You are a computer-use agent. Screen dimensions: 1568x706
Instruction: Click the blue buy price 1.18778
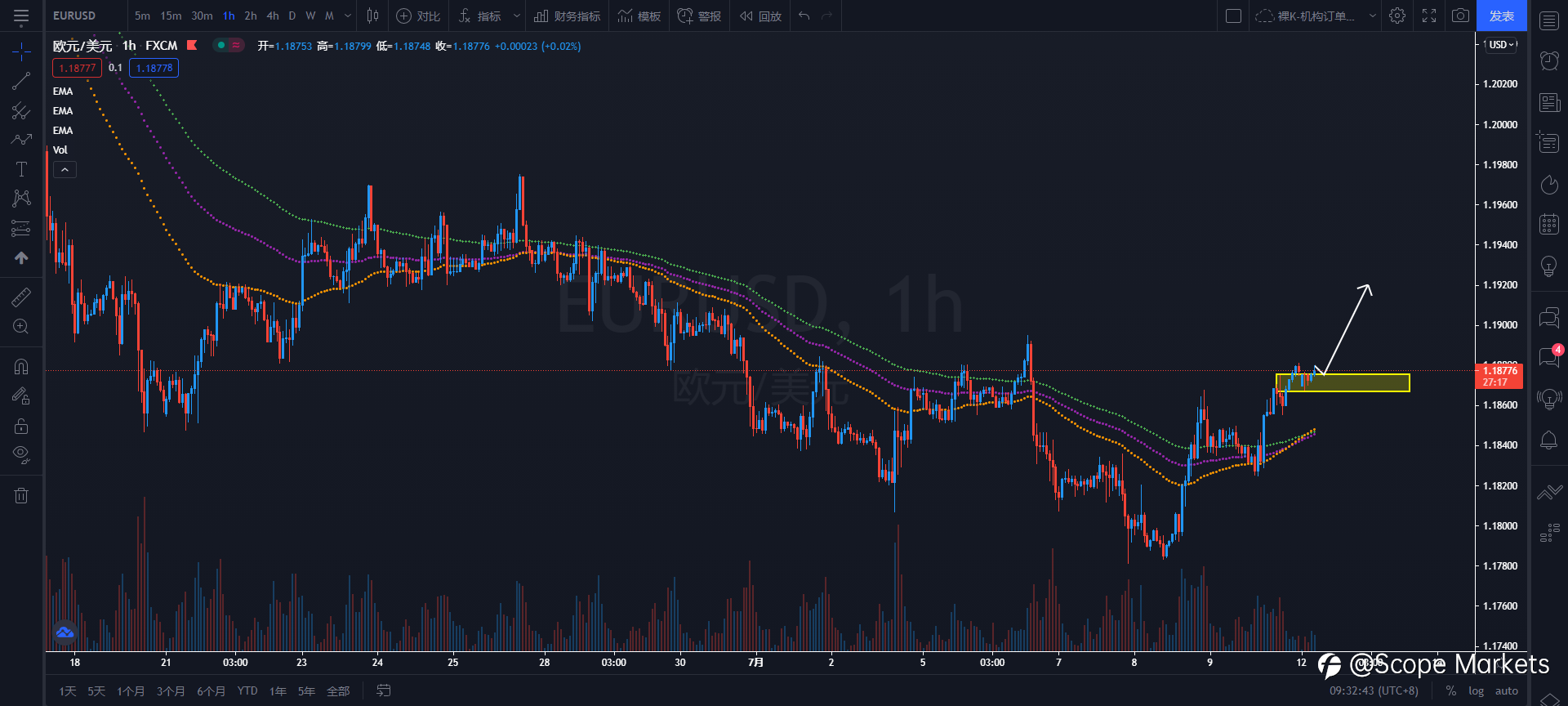(x=154, y=68)
